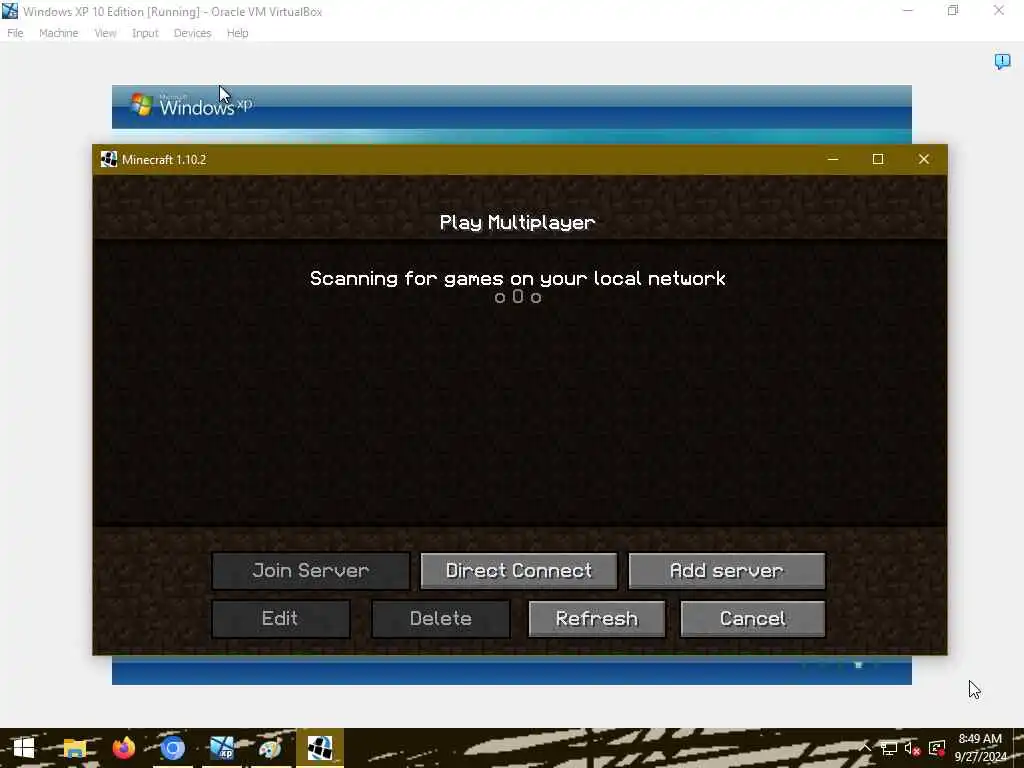Open the Paint taskbar icon
Viewport: 1024px width, 768px height.
click(270, 748)
